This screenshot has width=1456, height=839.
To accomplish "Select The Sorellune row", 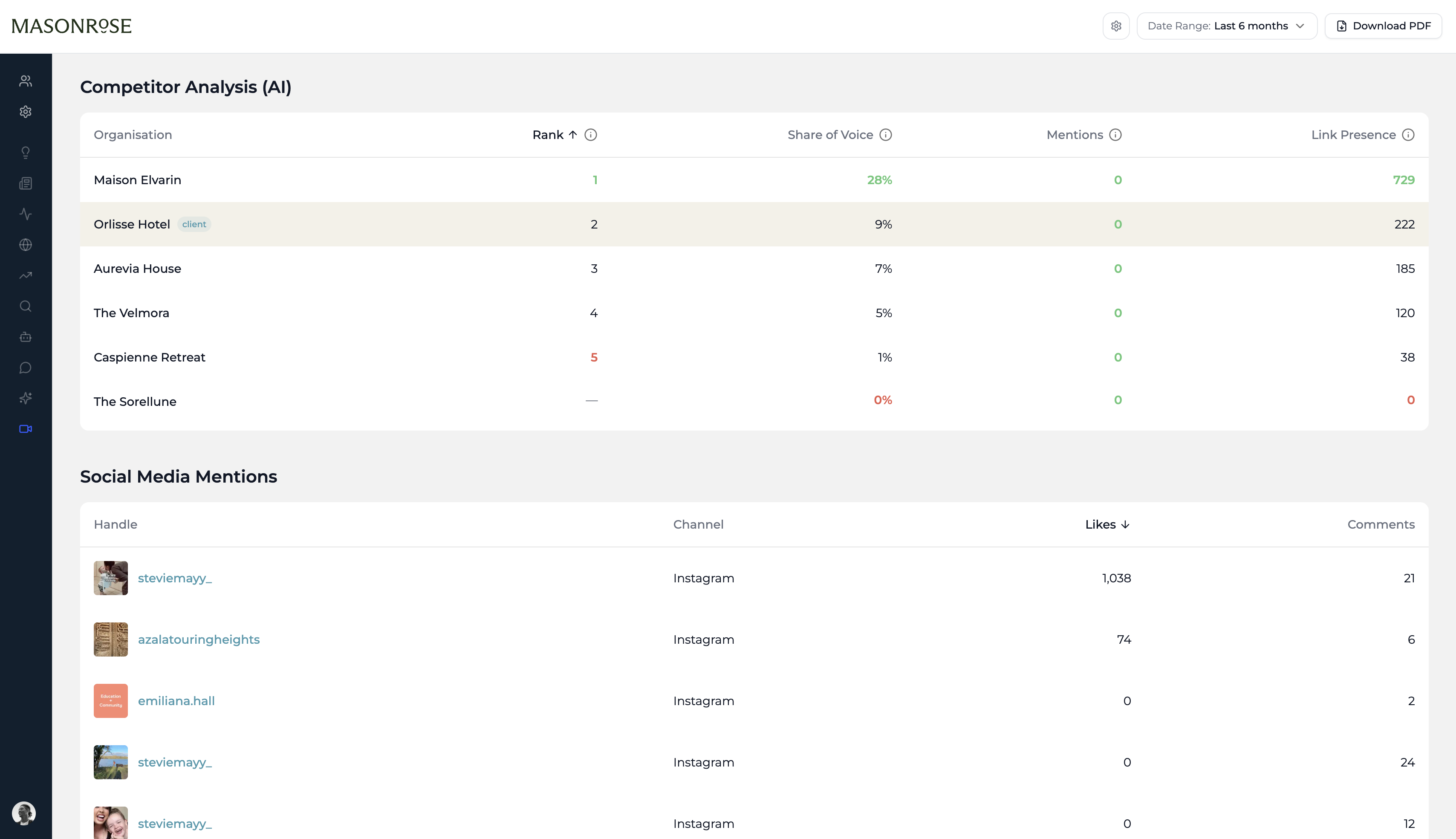I will point(754,401).
